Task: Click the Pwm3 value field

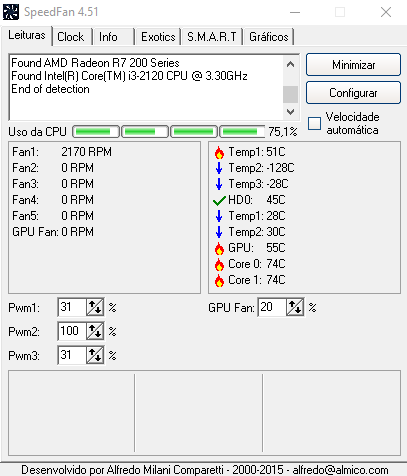Action: click(72, 355)
